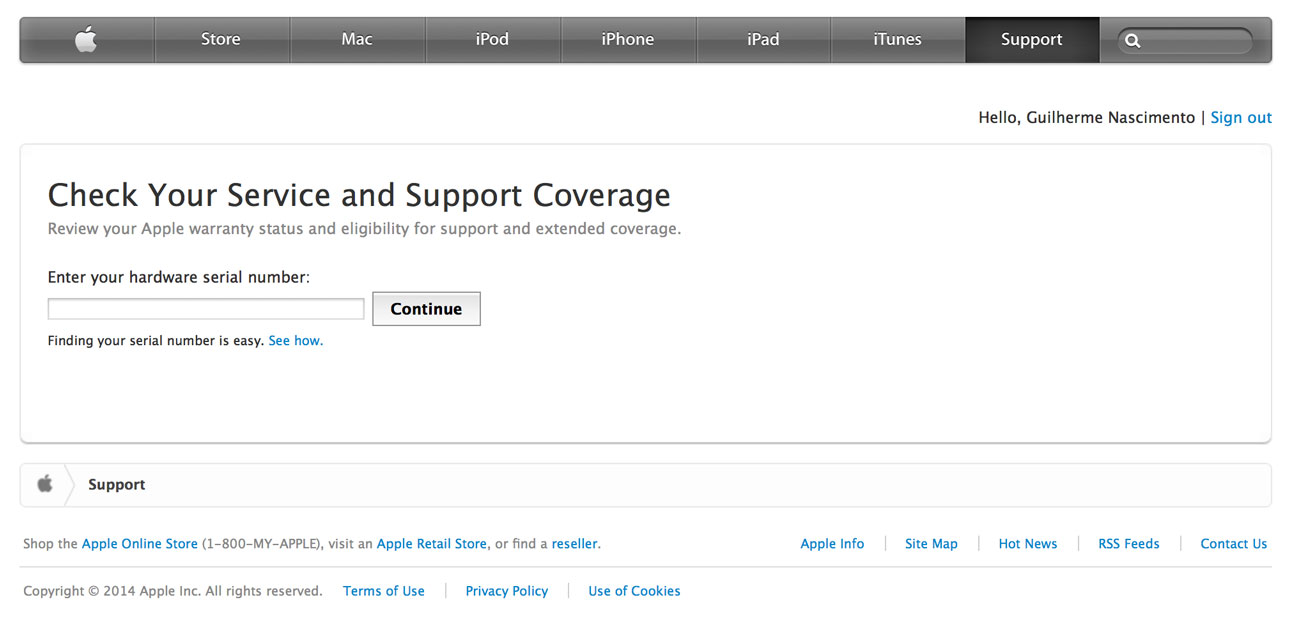
Task: Click the Continue button
Action: pyautogui.click(x=426, y=309)
